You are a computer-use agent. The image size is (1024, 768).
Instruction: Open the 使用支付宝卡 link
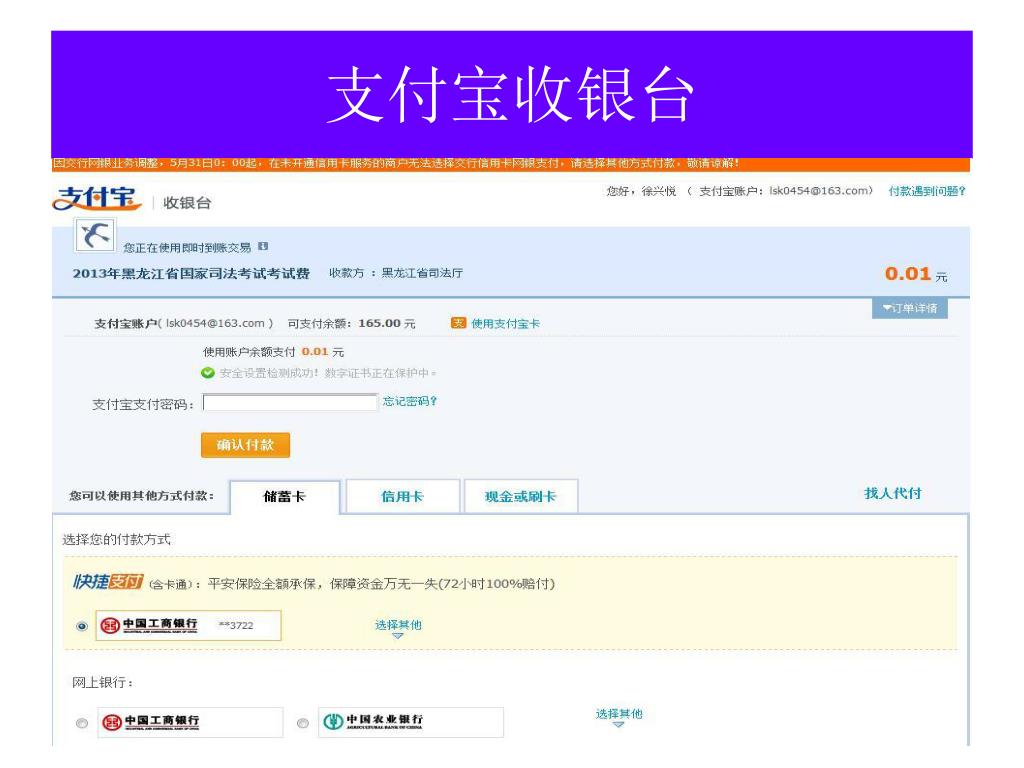(x=505, y=323)
